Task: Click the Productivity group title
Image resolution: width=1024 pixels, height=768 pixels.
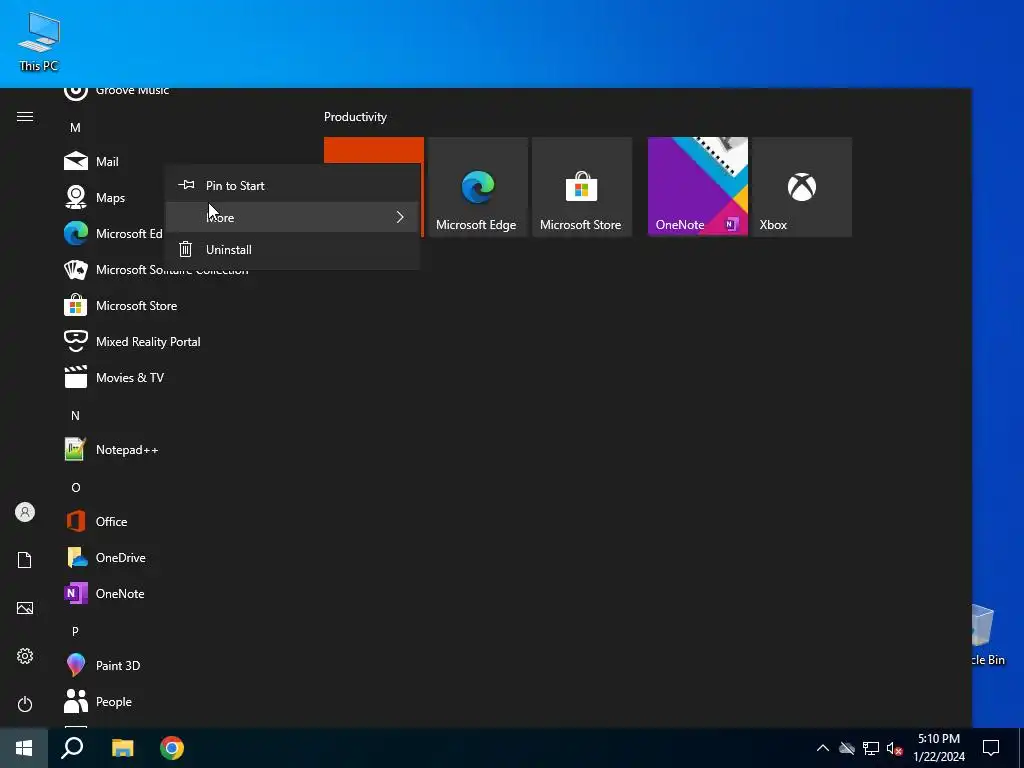Action: coord(355,117)
